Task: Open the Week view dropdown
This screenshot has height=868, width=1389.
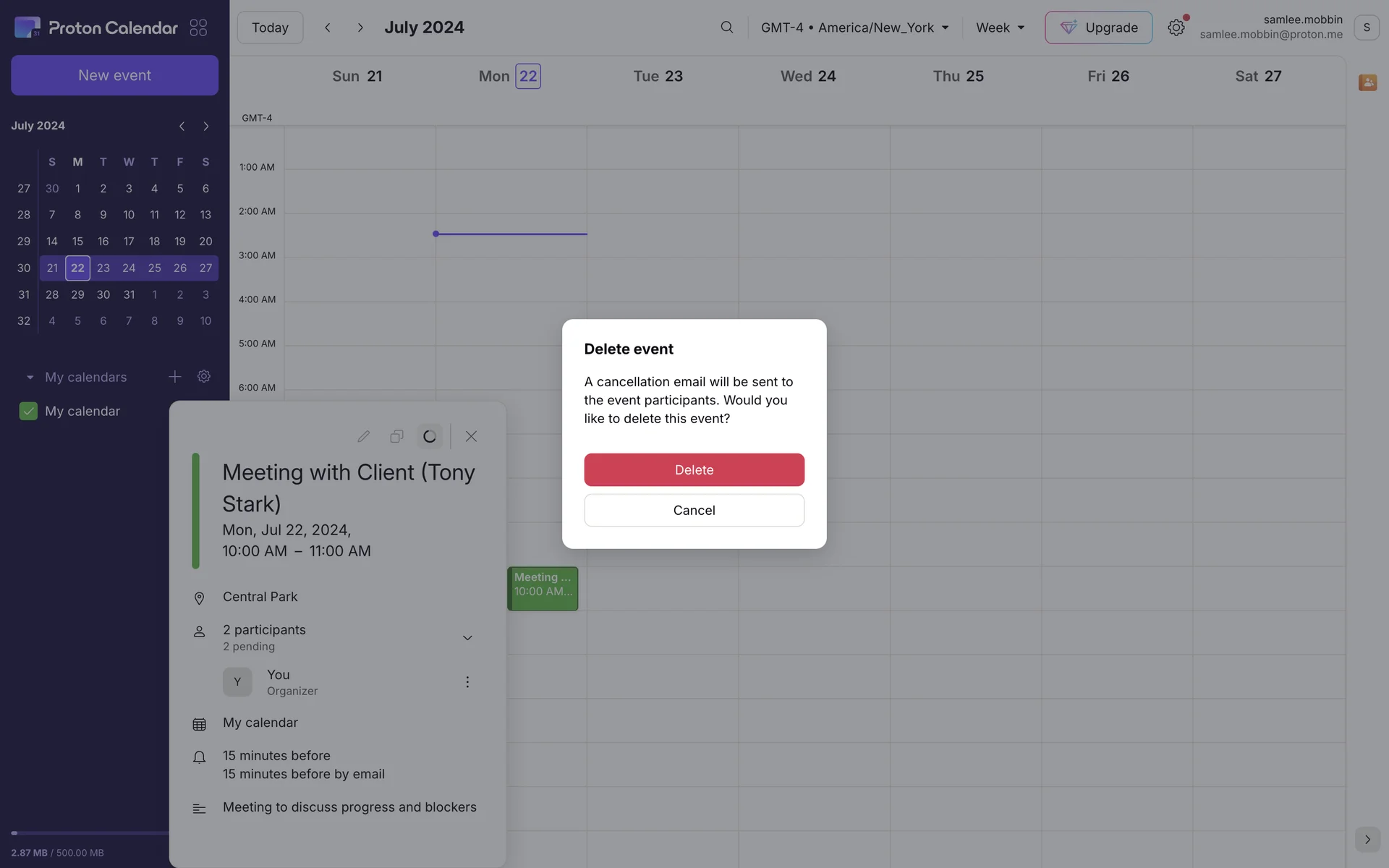Action: (1000, 27)
